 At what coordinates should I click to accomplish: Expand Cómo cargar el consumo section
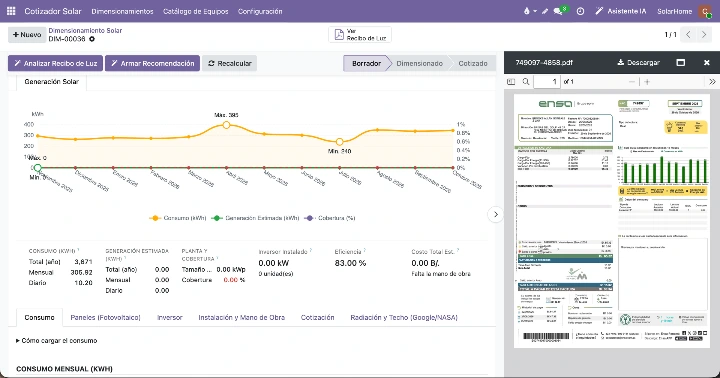[56, 341]
